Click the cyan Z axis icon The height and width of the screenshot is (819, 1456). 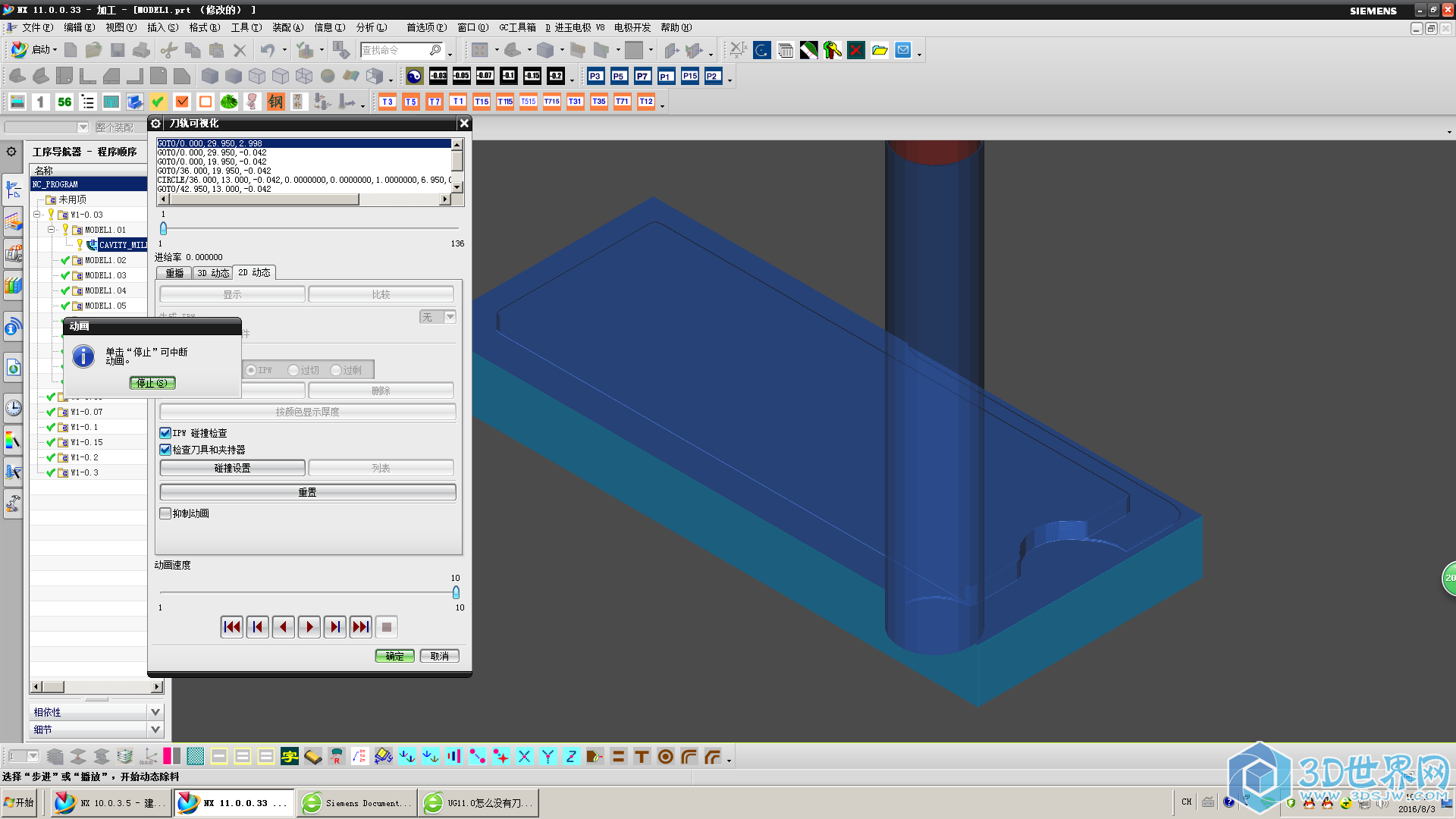pyautogui.click(x=571, y=756)
